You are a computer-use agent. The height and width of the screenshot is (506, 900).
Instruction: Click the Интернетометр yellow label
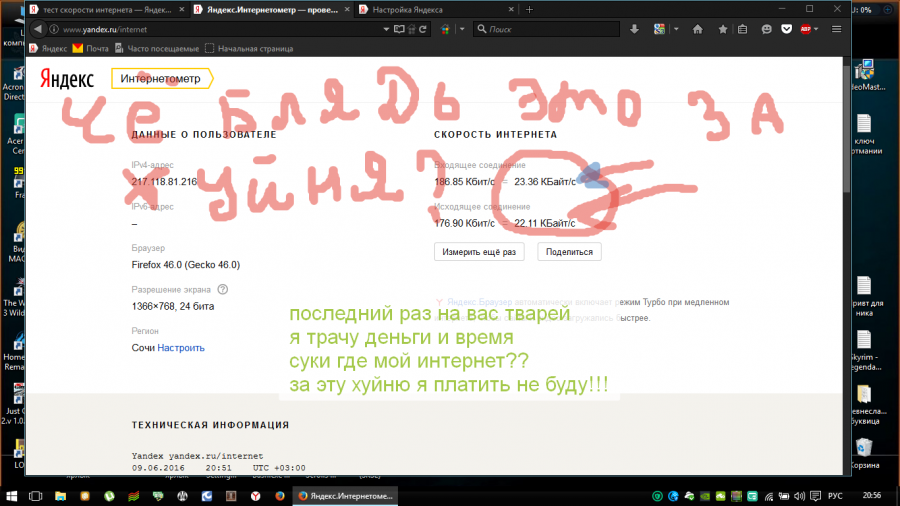tap(161, 79)
